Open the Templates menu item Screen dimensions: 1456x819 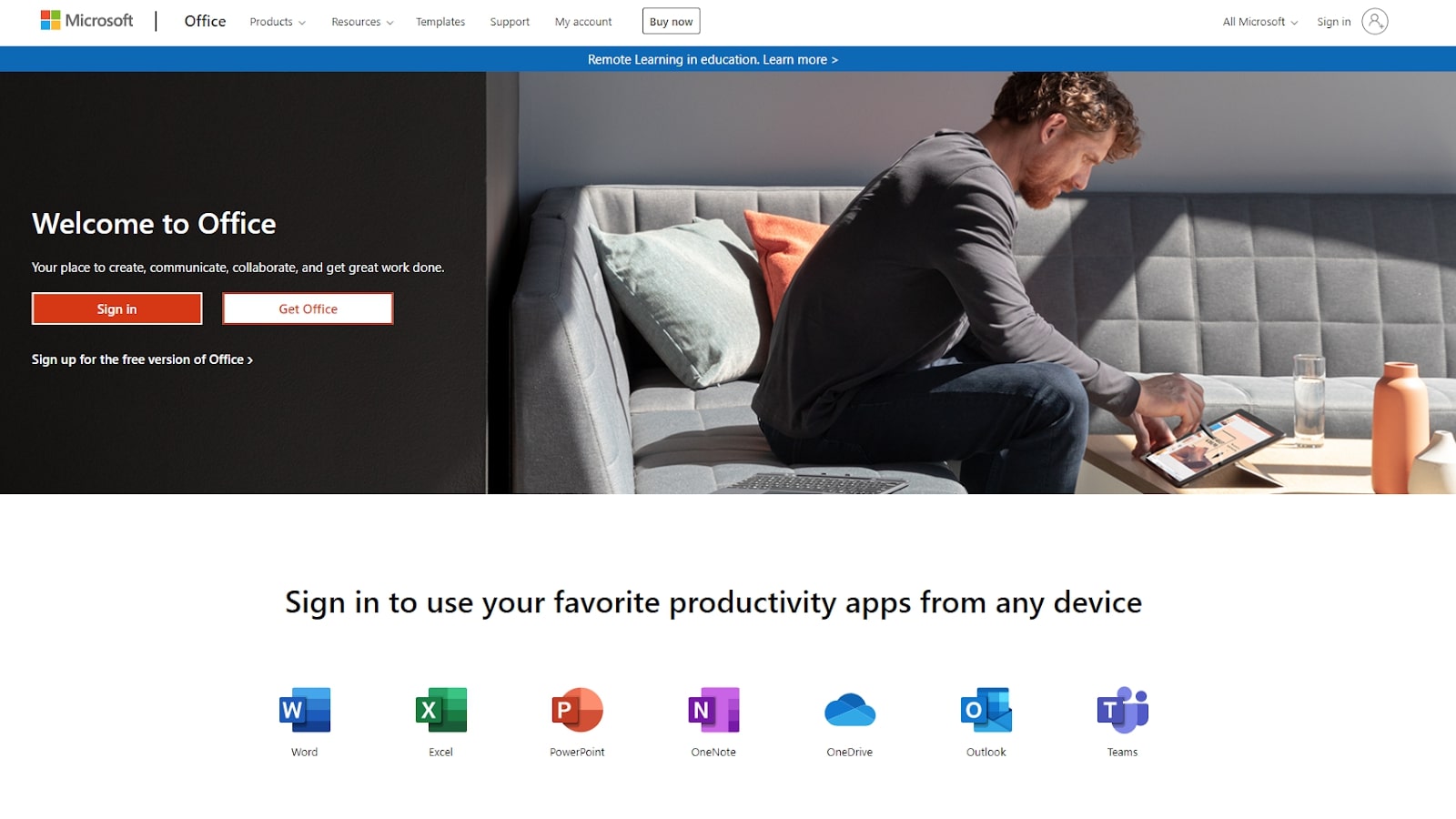(x=440, y=22)
